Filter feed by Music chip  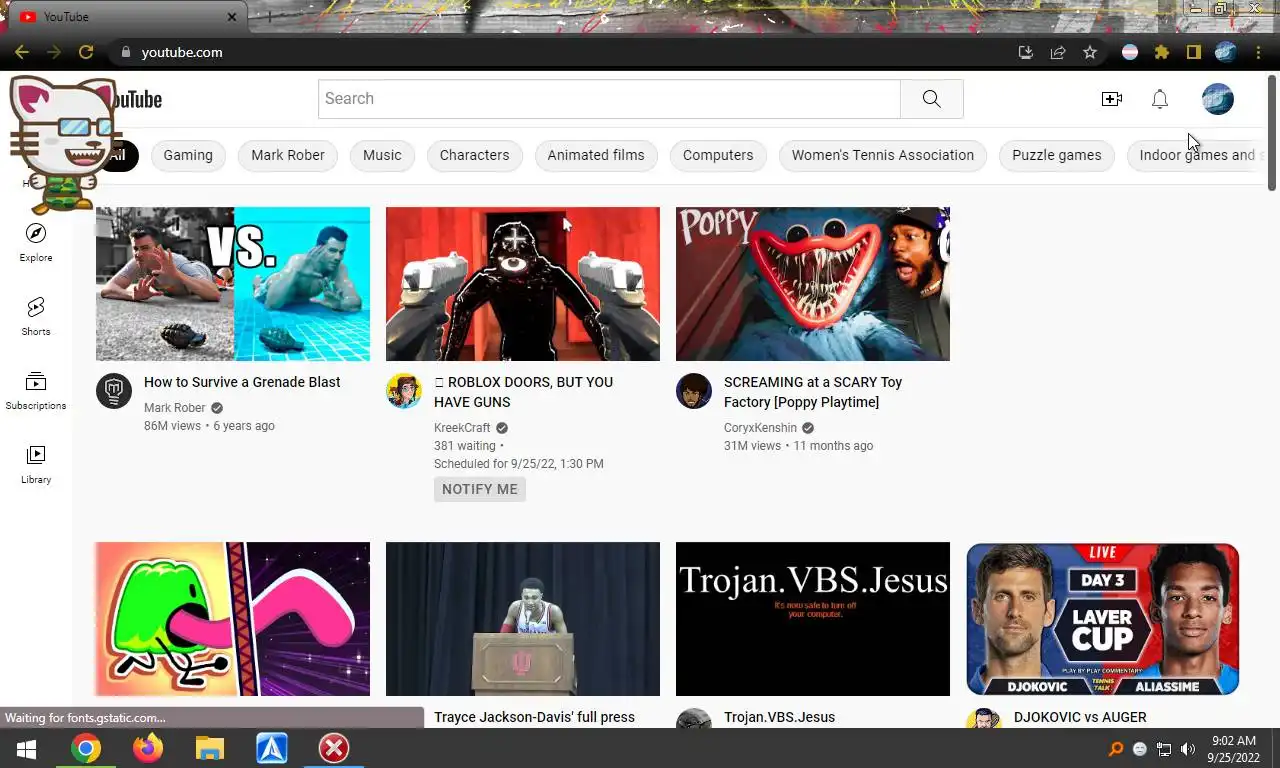click(x=382, y=155)
